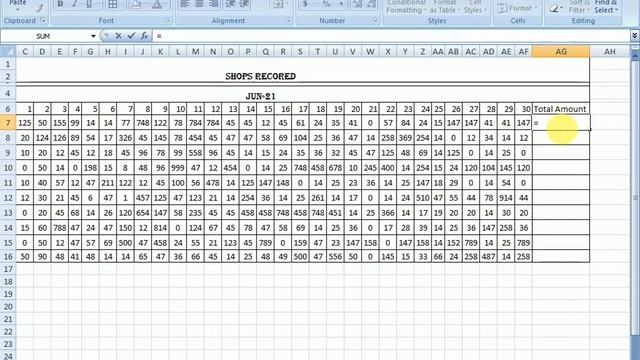The image size is (640, 360).
Task: Click the Decrease Indent icon
Action: tap(231, 4)
